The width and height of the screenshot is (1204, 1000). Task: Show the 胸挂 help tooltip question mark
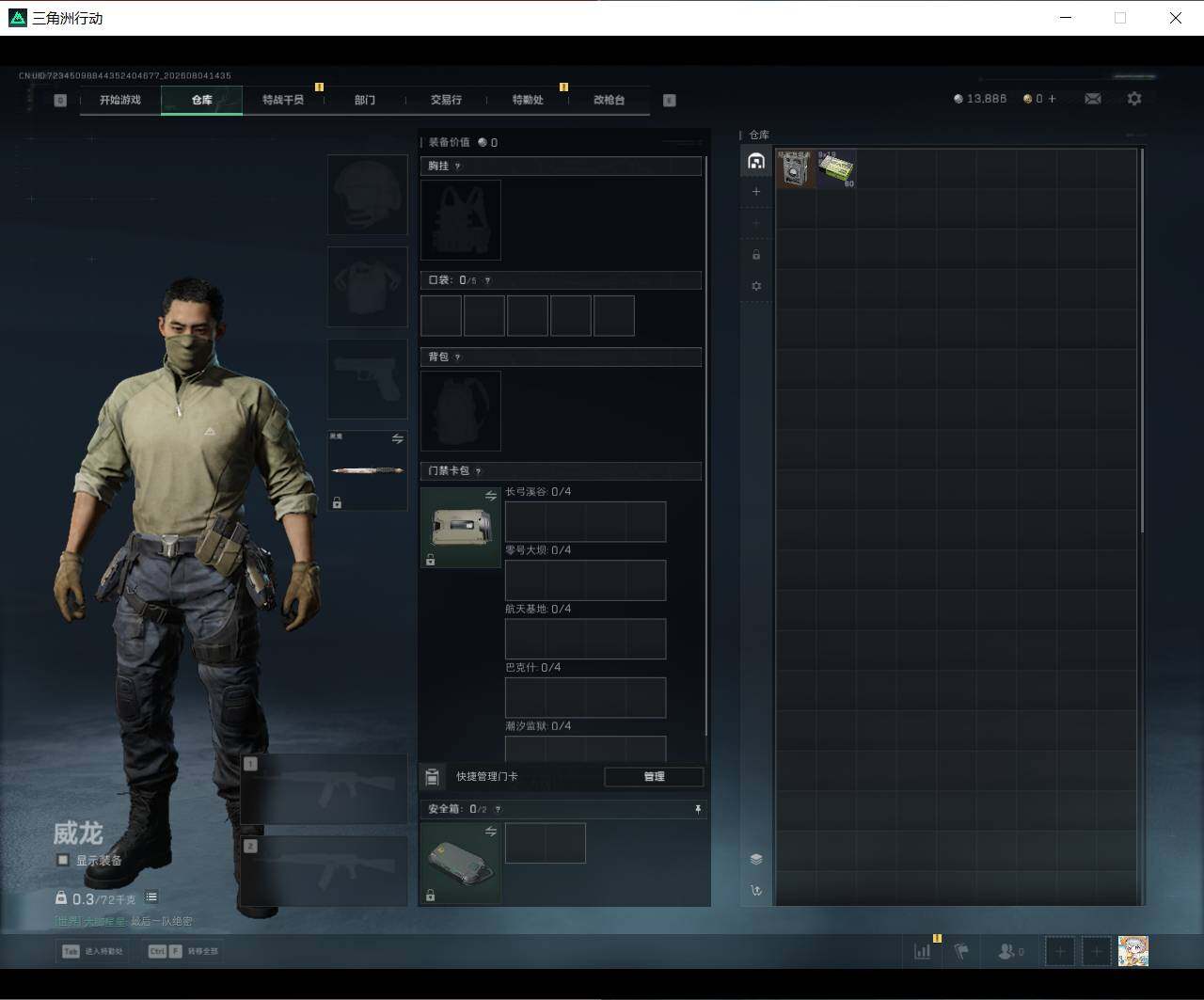click(458, 167)
